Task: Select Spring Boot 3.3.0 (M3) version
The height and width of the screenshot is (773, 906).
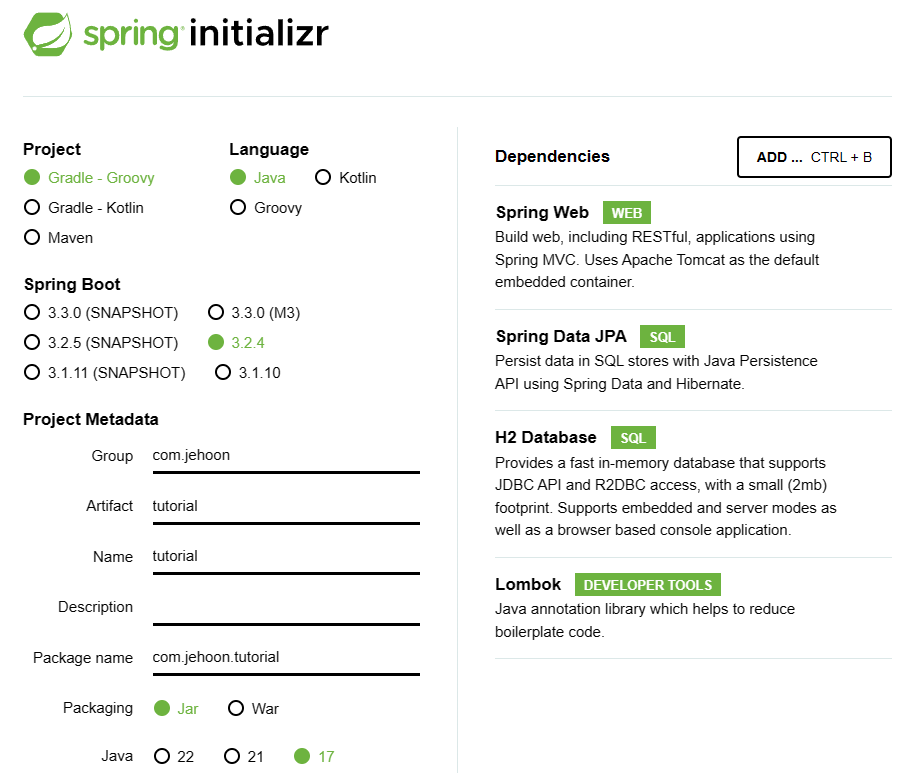Action: pos(254,313)
